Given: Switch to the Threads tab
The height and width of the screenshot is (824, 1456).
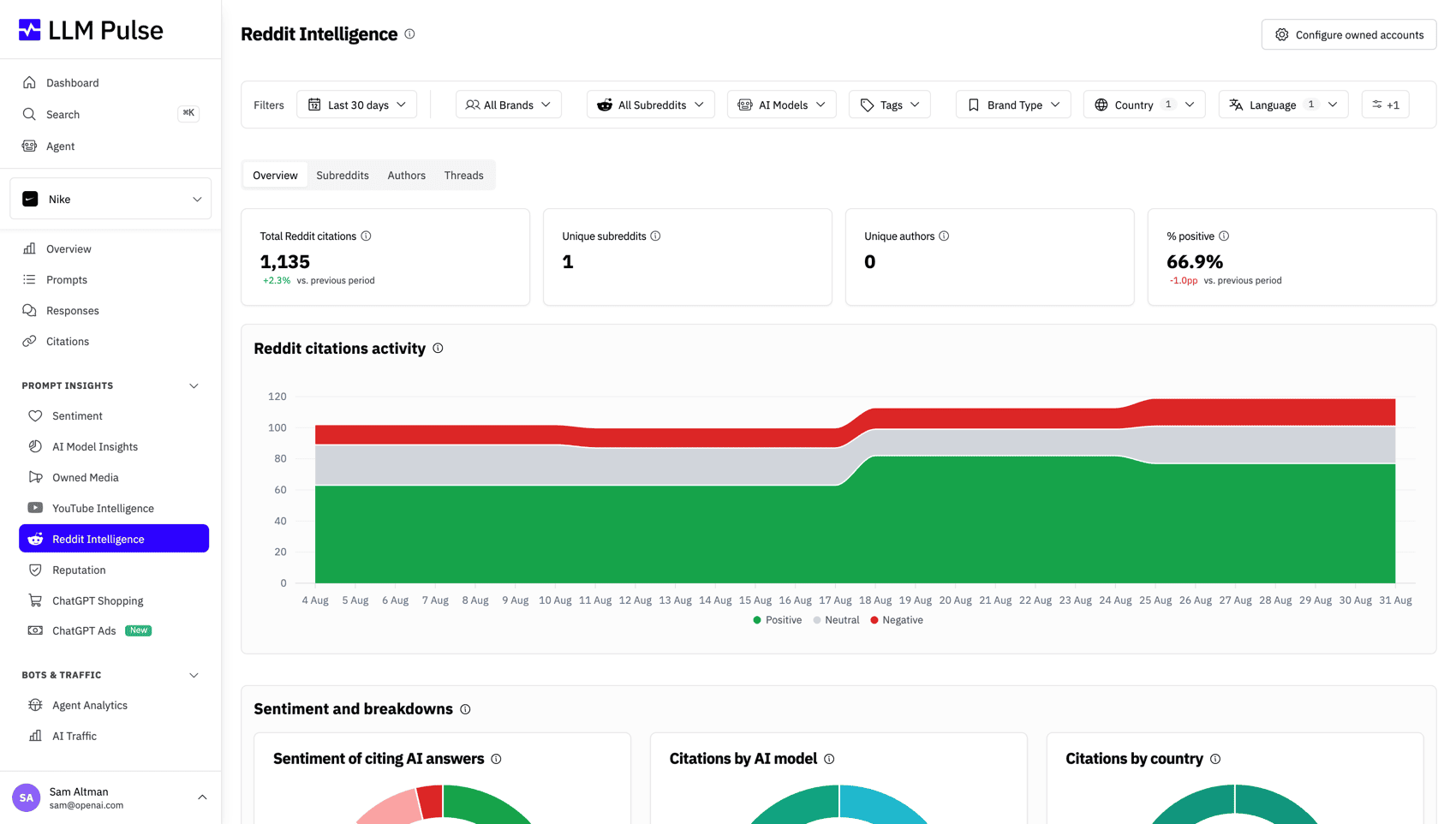Looking at the screenshot, I should pyautogui.click(x=463, y=176).
